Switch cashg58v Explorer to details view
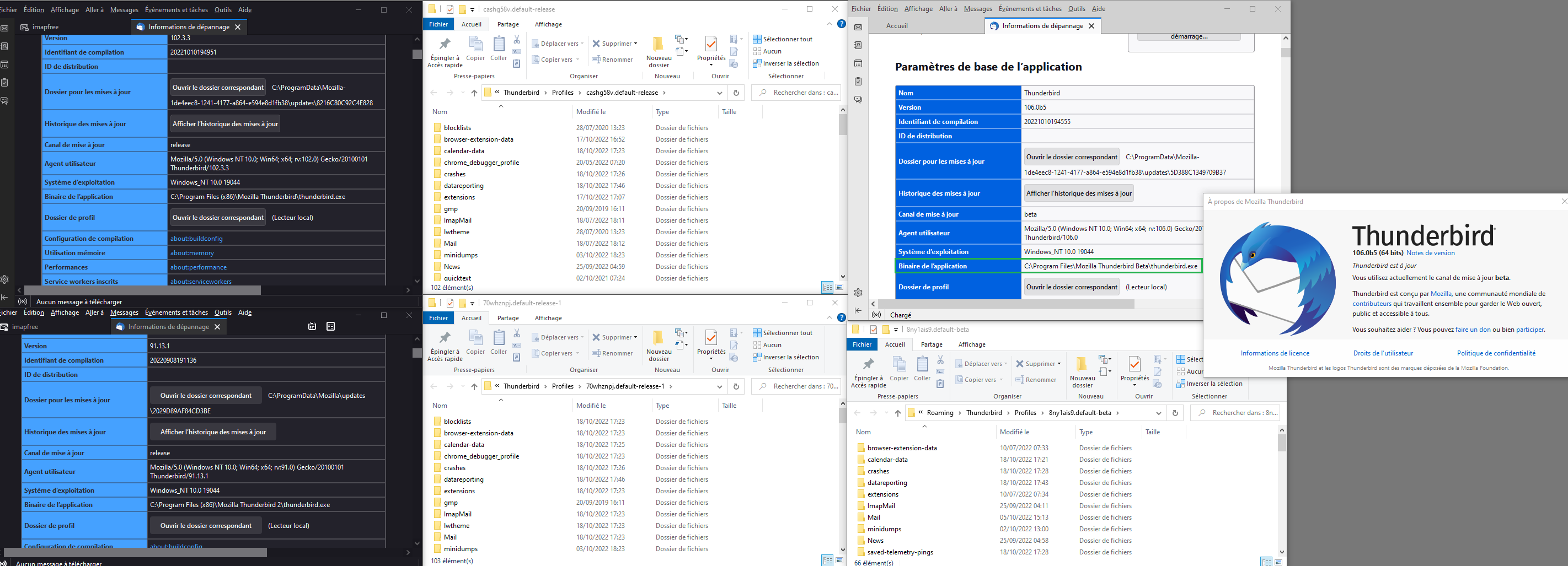 coord(827,287)
